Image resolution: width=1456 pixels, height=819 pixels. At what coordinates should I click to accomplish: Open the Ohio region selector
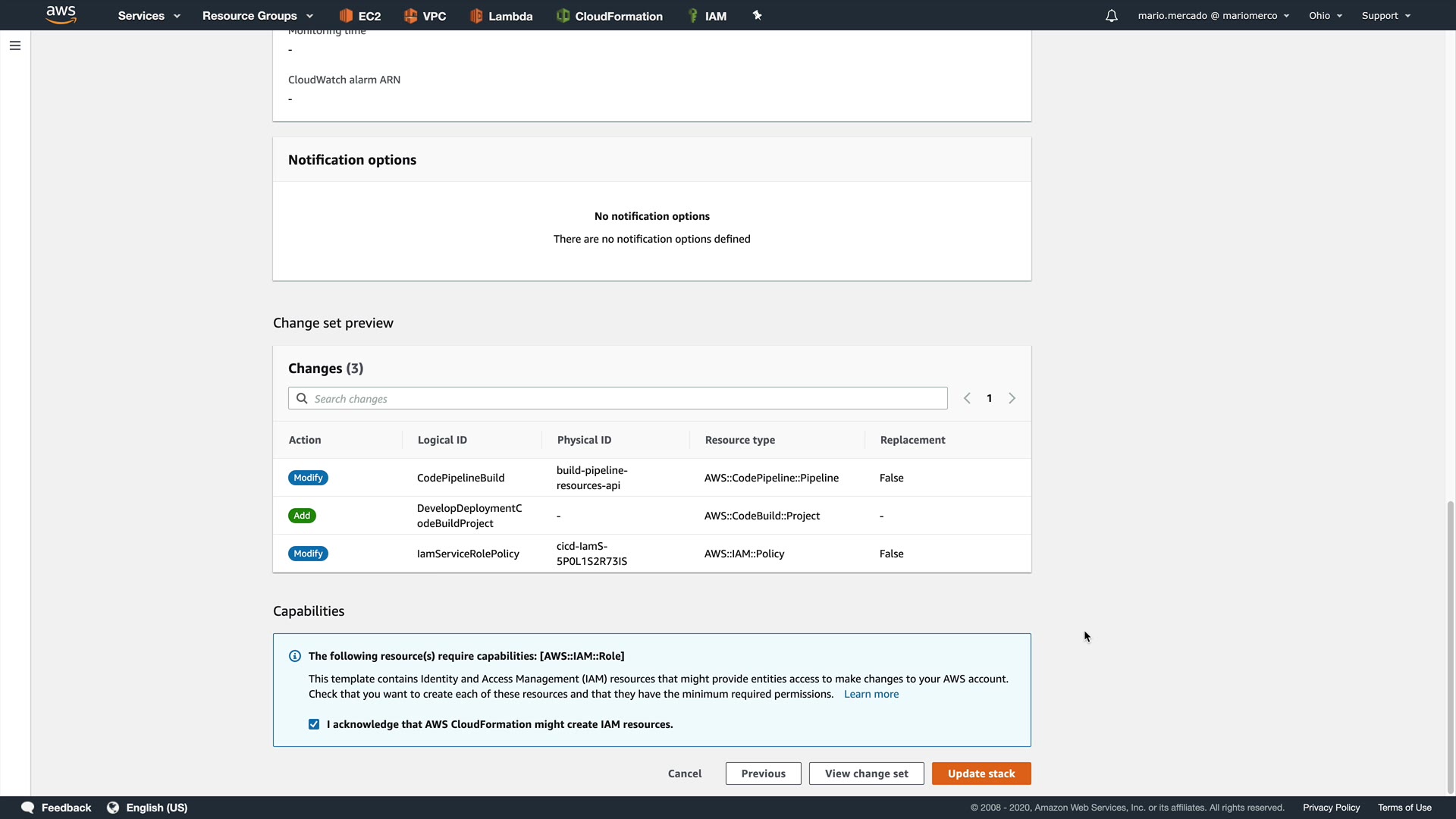point(1325,16)
